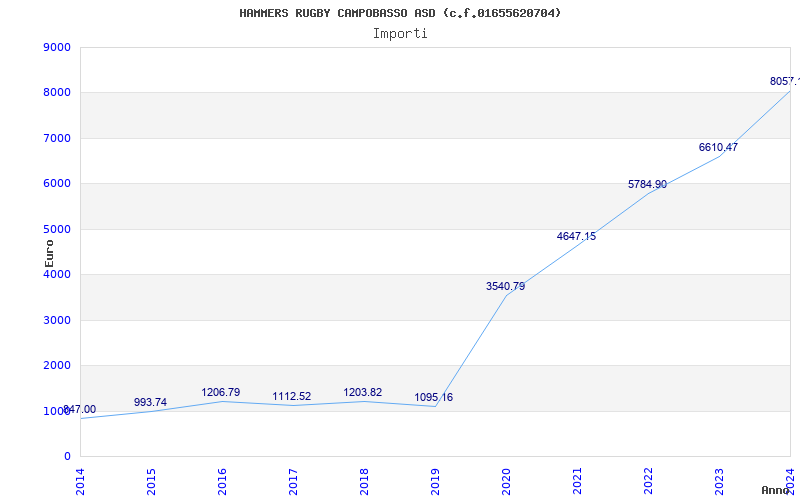The height and width of the screenshot is (500, 800).
Task: Select the 1203.82 data label
Action: pos(363,392)
